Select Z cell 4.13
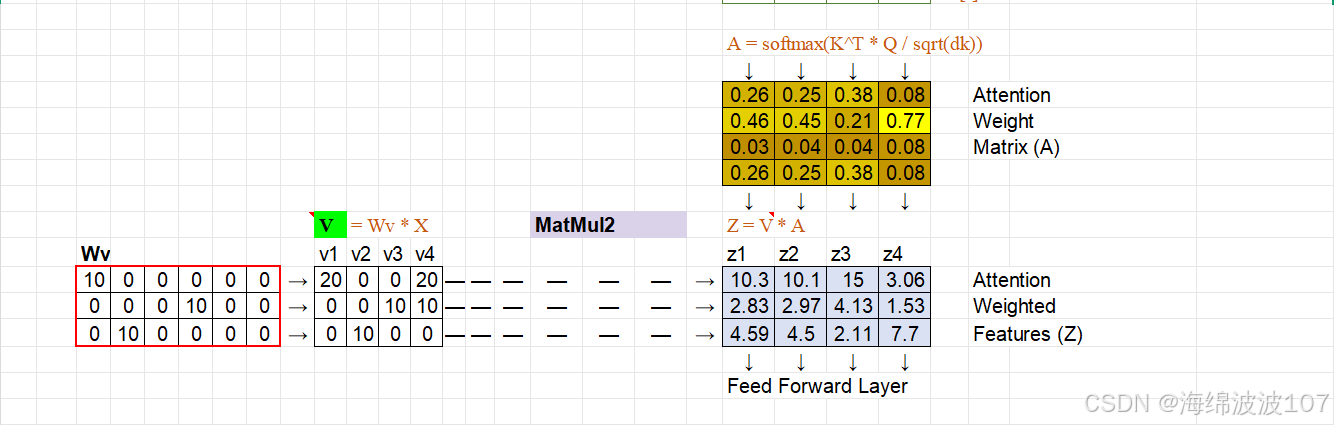 coord(852,306)
